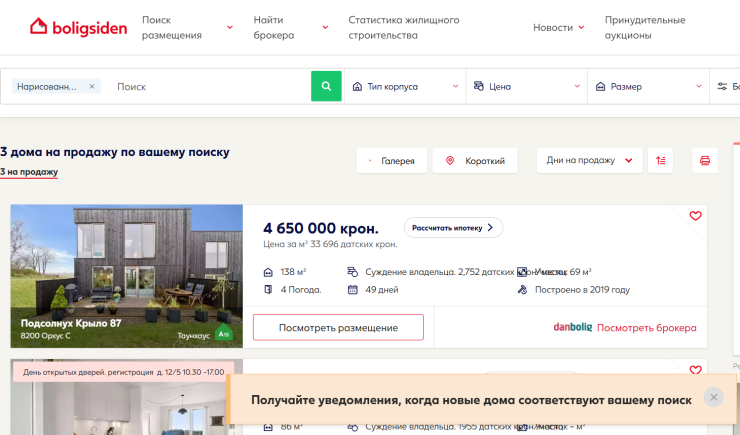Open the Новости menu
The image size is (740, 435).
coord(558,27)
